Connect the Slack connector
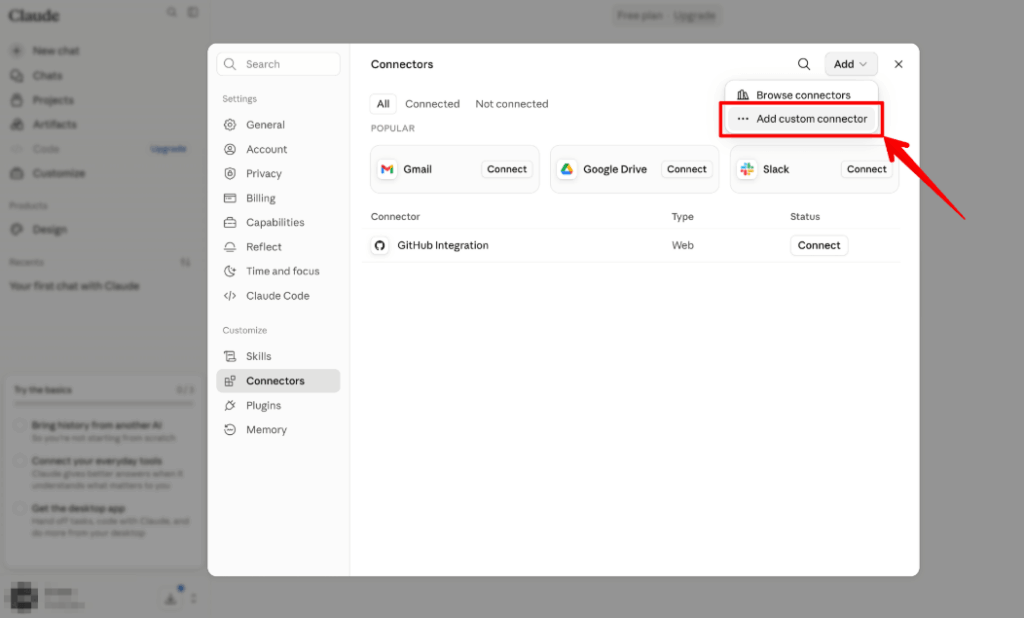Viewport: 1024px width, 618px height. pos(867,169)
